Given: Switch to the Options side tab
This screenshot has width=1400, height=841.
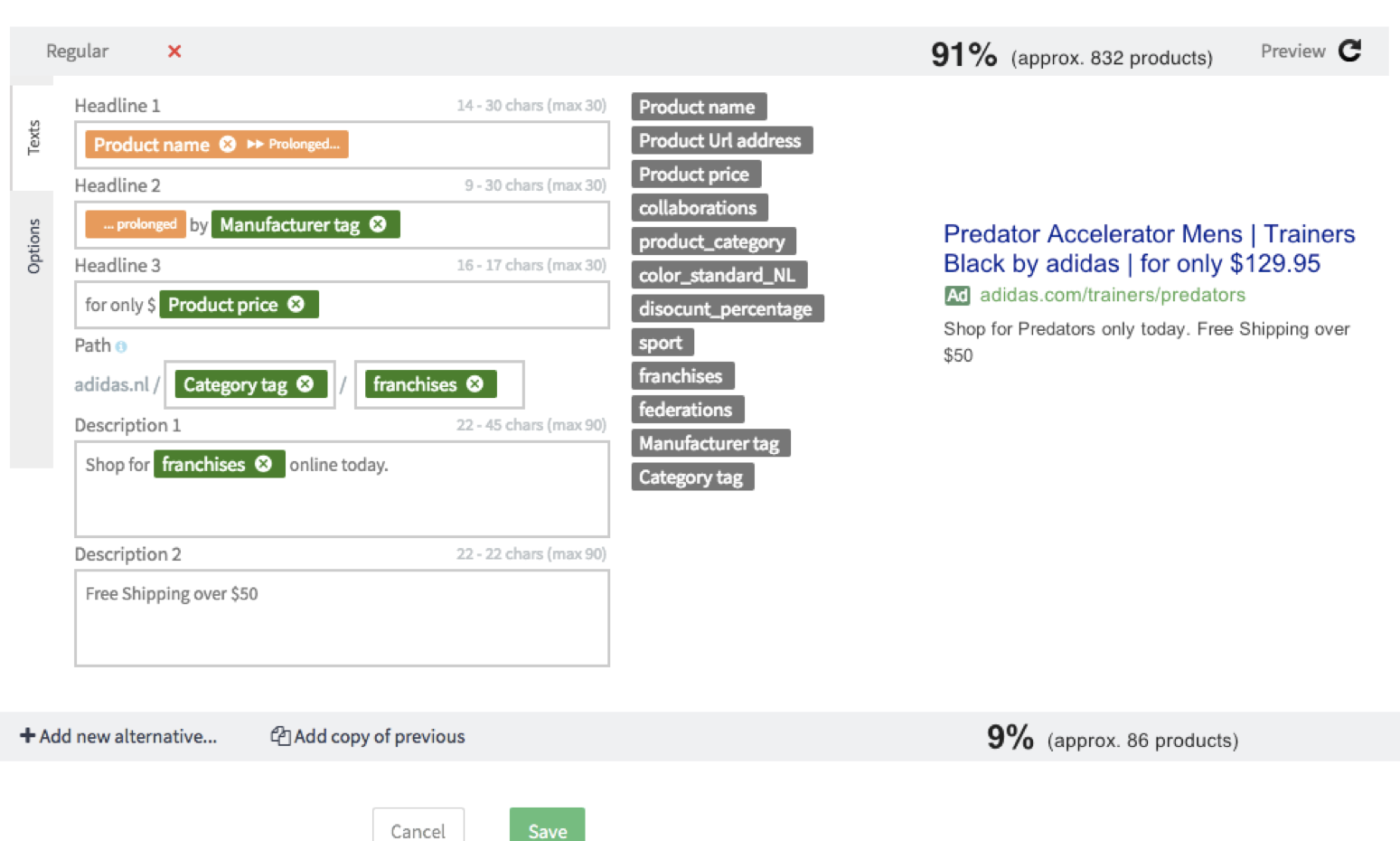Looking at the screenshot, I should 33,246.
